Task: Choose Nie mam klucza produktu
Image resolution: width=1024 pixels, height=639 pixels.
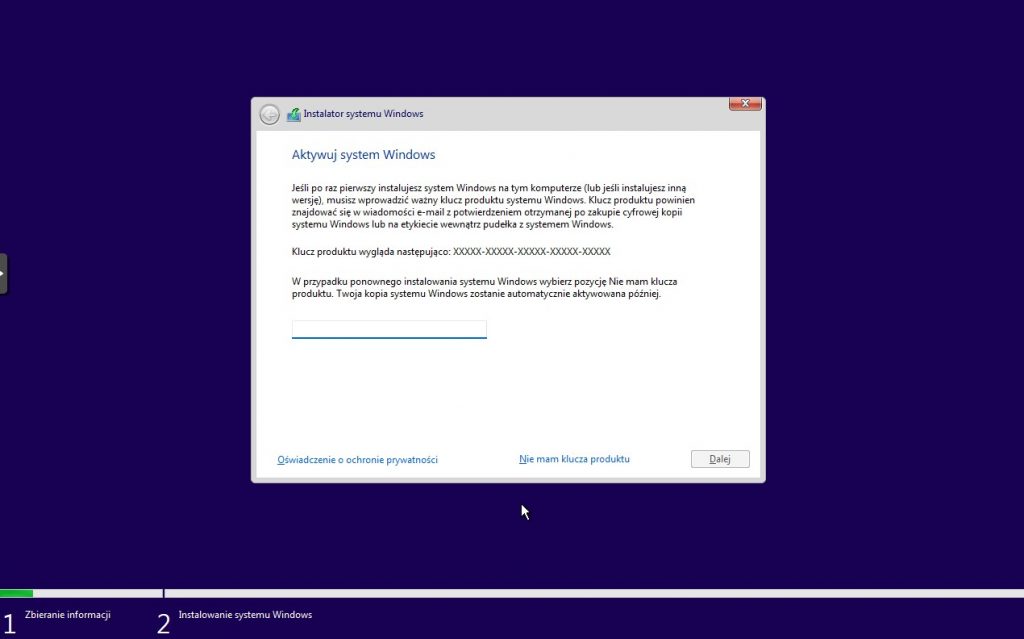Action: 574,459
